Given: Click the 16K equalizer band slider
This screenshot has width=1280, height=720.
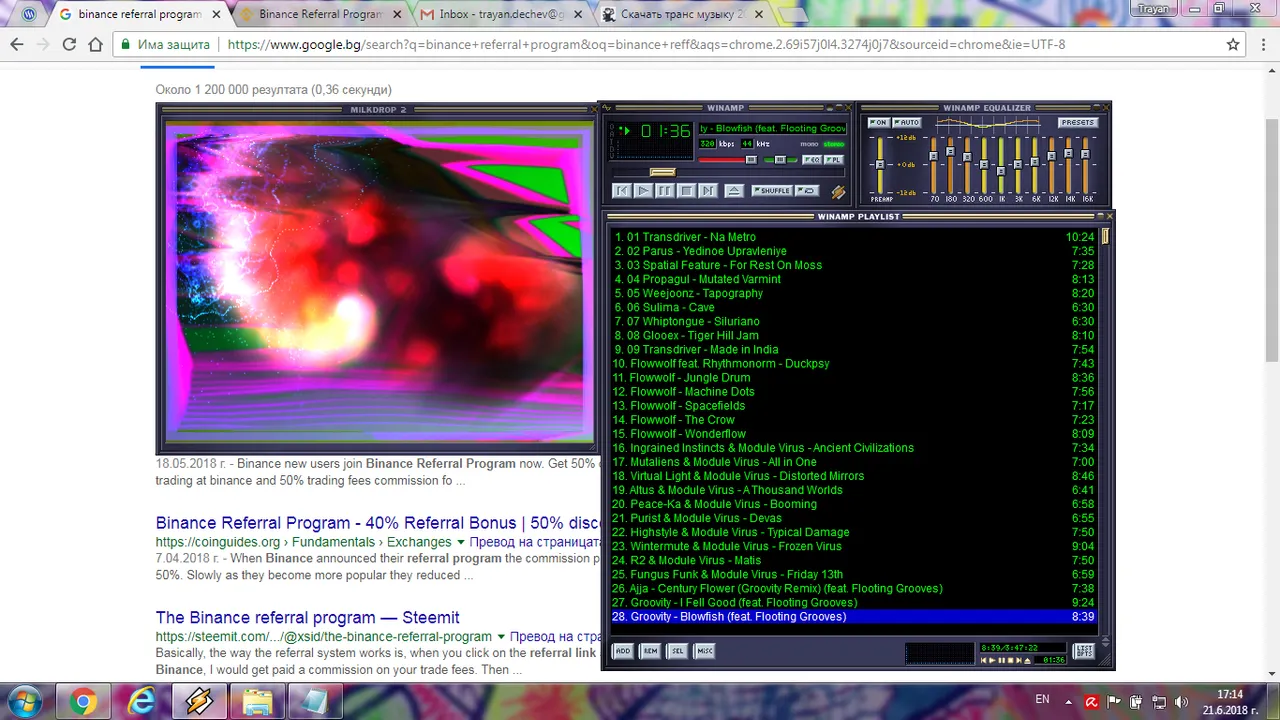Looking at the screenshot, I should coord(1085,165).
